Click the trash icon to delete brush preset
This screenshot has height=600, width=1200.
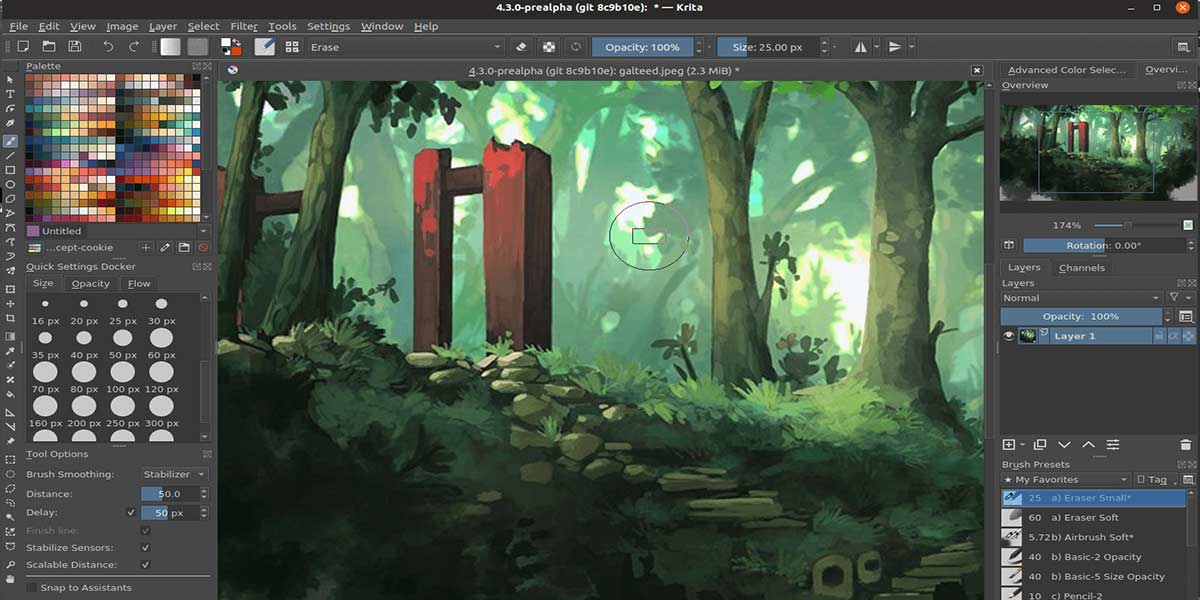coord(1186,446)
